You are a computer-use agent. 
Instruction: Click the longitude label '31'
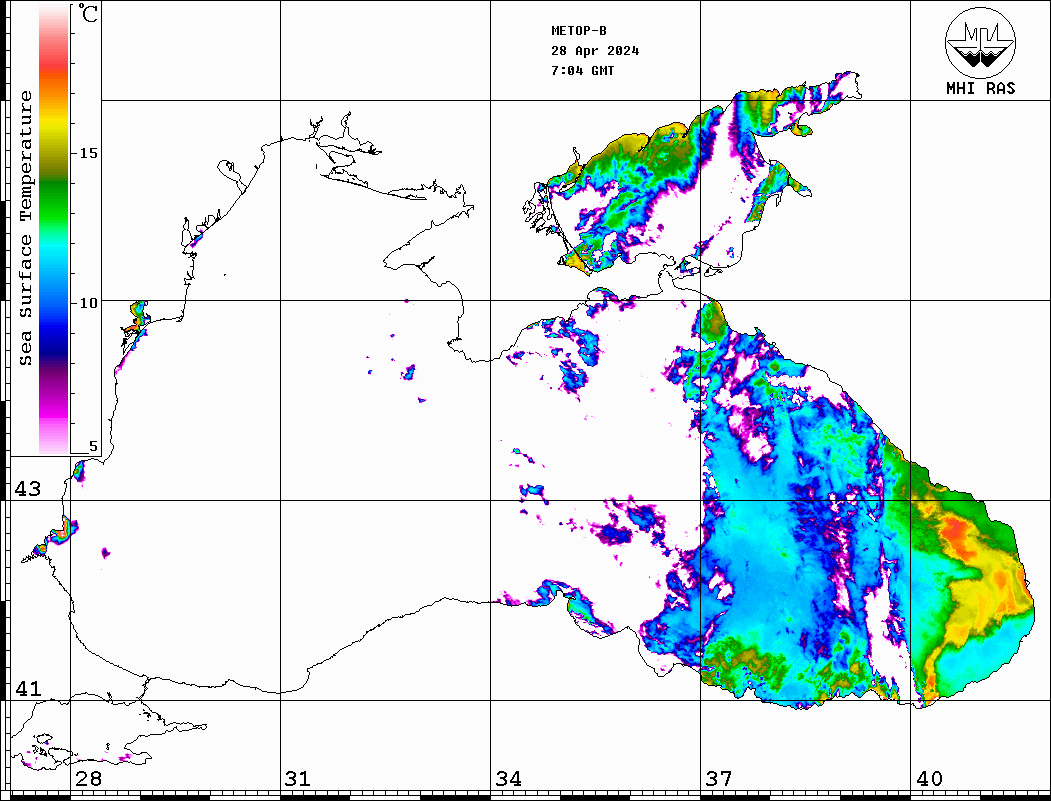point(298,779)
